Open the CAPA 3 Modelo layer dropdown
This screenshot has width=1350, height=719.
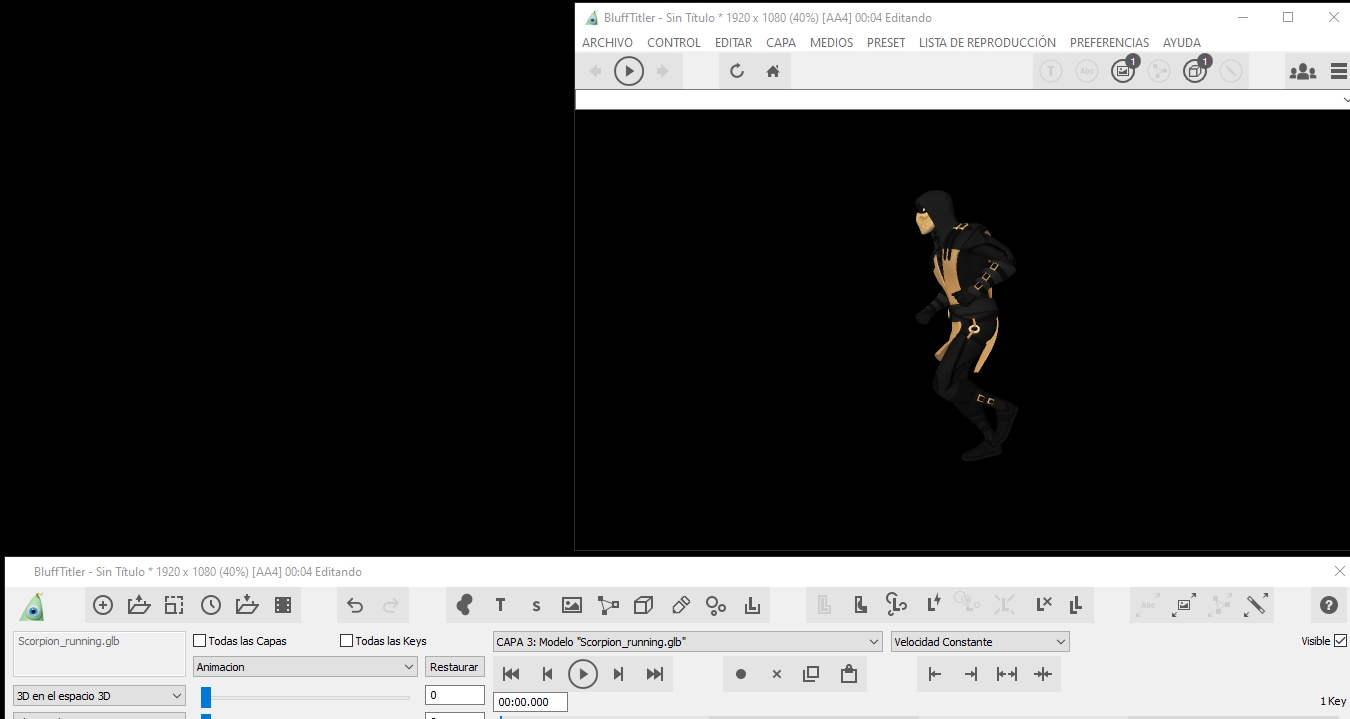(688, 642)
